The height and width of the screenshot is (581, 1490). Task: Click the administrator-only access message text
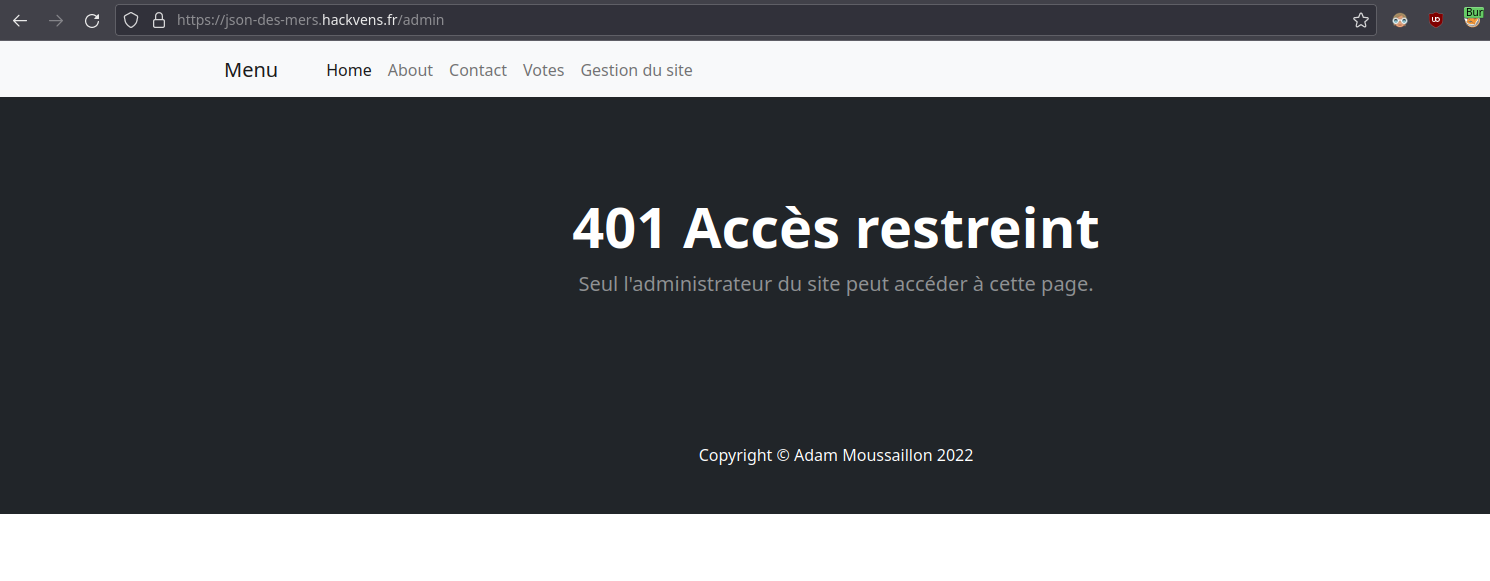835,284
